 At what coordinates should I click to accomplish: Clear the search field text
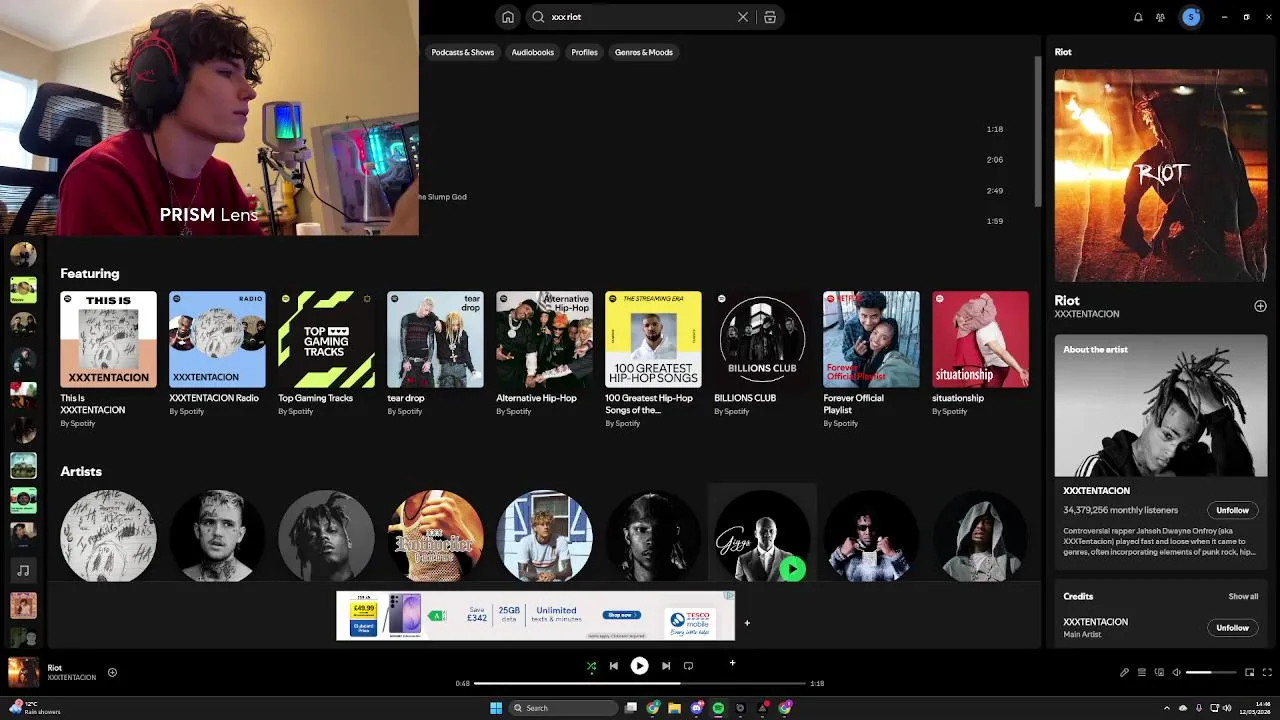point(743,17)
